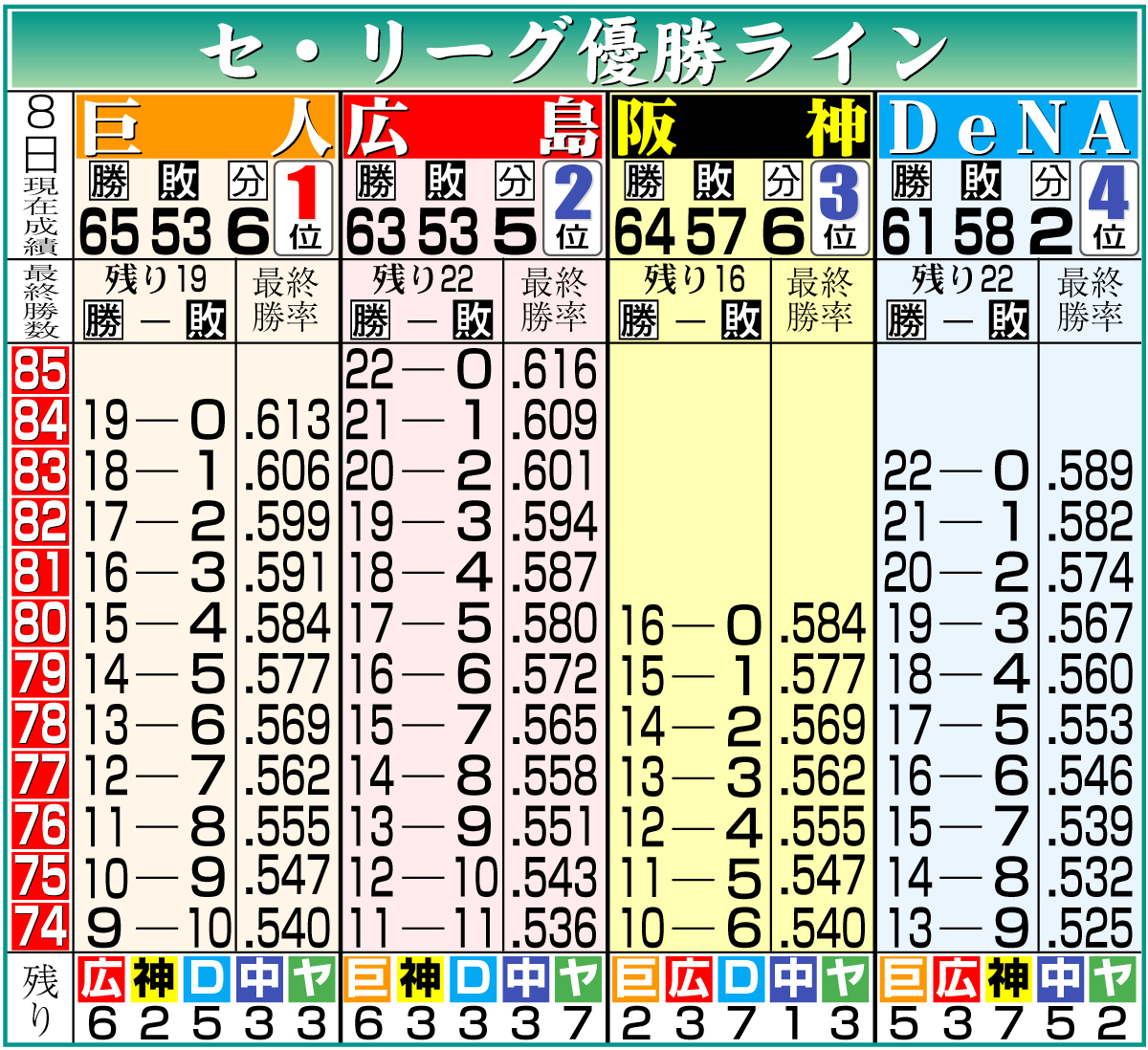The width and height of the screenshot is (1148, 1050).
Task: Click the red 82 final-wins label
Action: point(40,522)
